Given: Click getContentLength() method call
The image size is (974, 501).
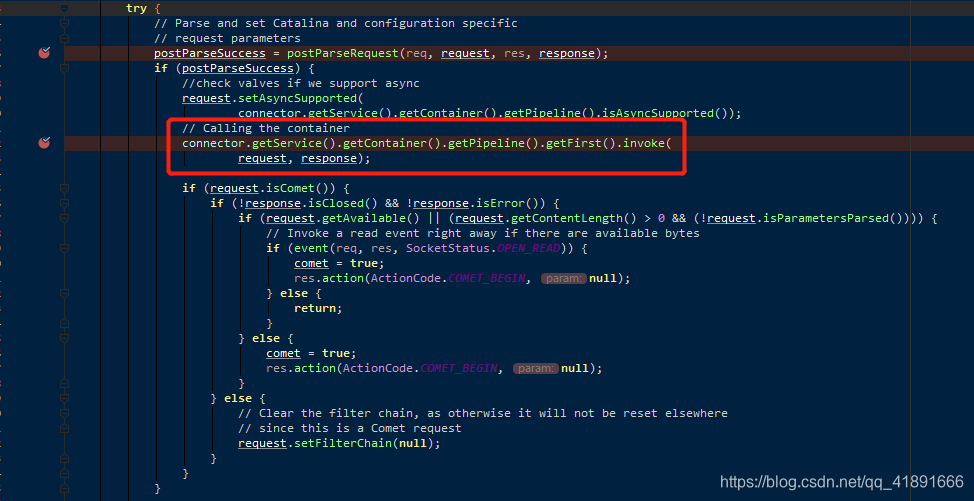Looking at the screenshot, I should [x=574, y=218].
